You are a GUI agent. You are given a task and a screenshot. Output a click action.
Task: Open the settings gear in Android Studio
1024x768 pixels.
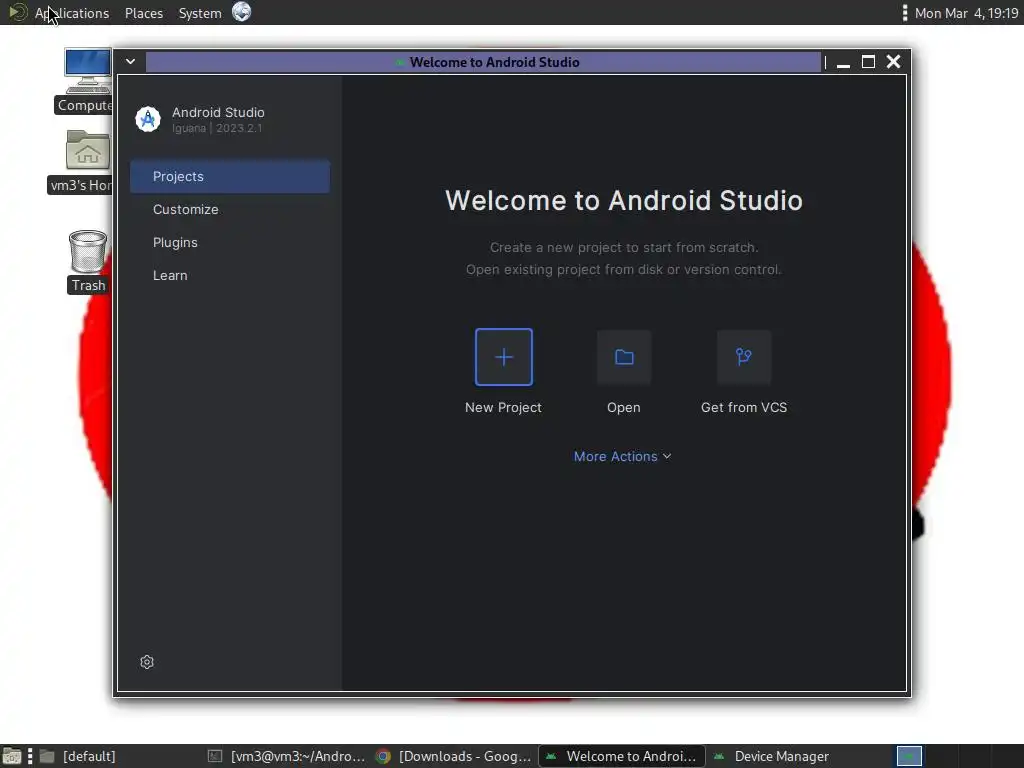coord(147,662)
